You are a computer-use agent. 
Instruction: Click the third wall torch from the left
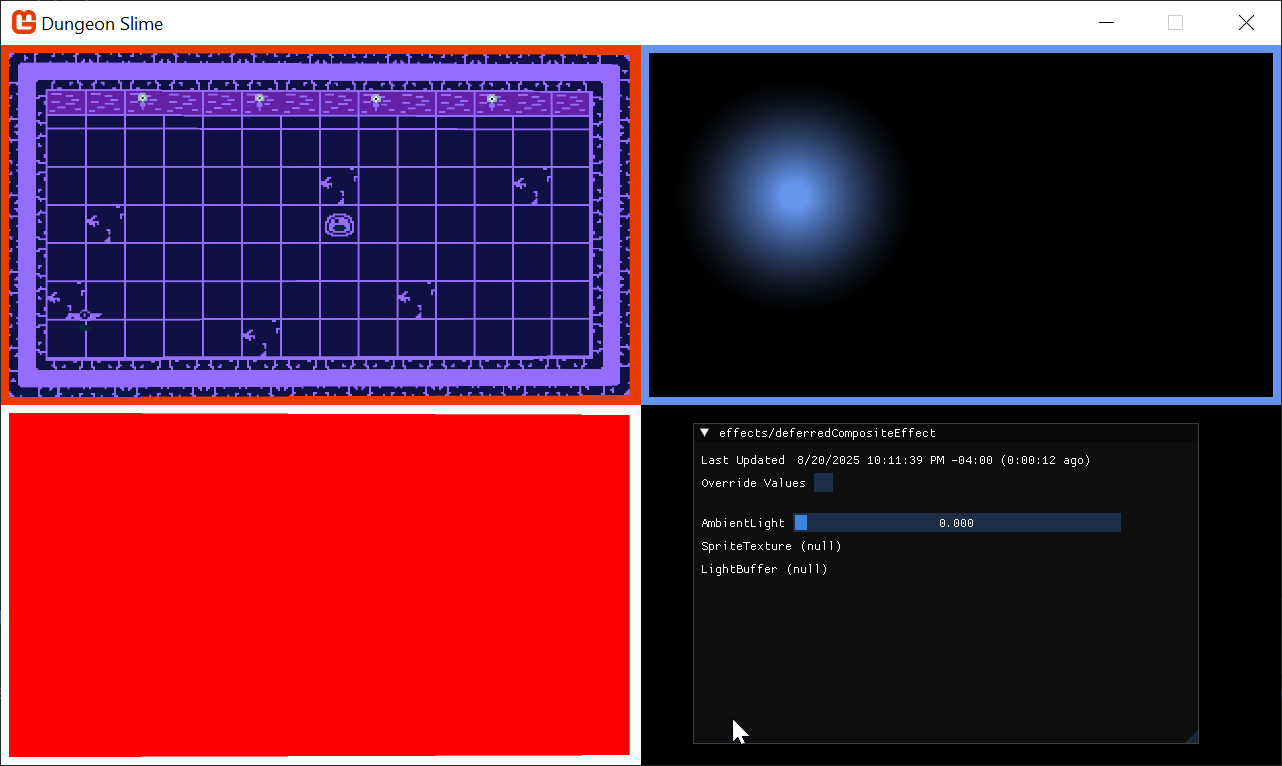(x=376, y=99)
